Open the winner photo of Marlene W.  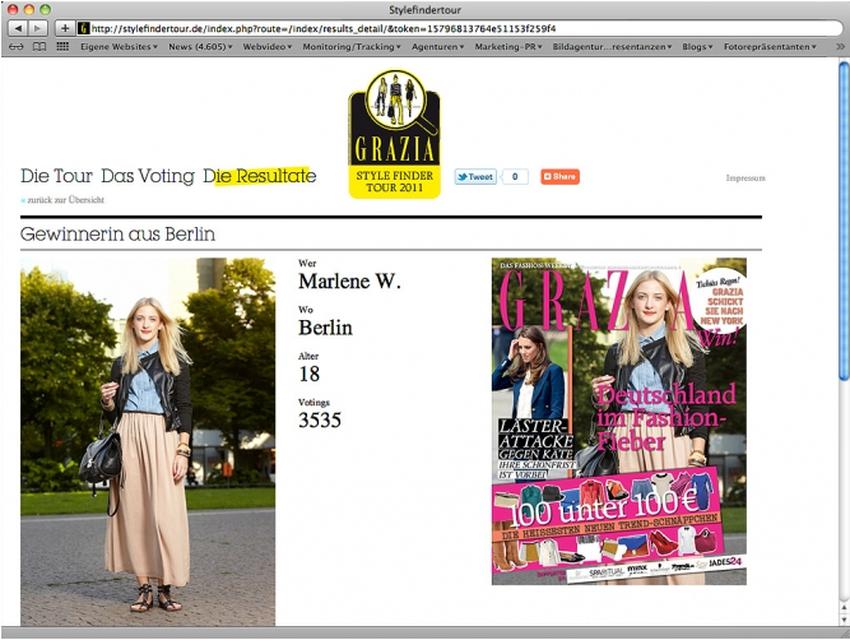click(x=148, y=442)
